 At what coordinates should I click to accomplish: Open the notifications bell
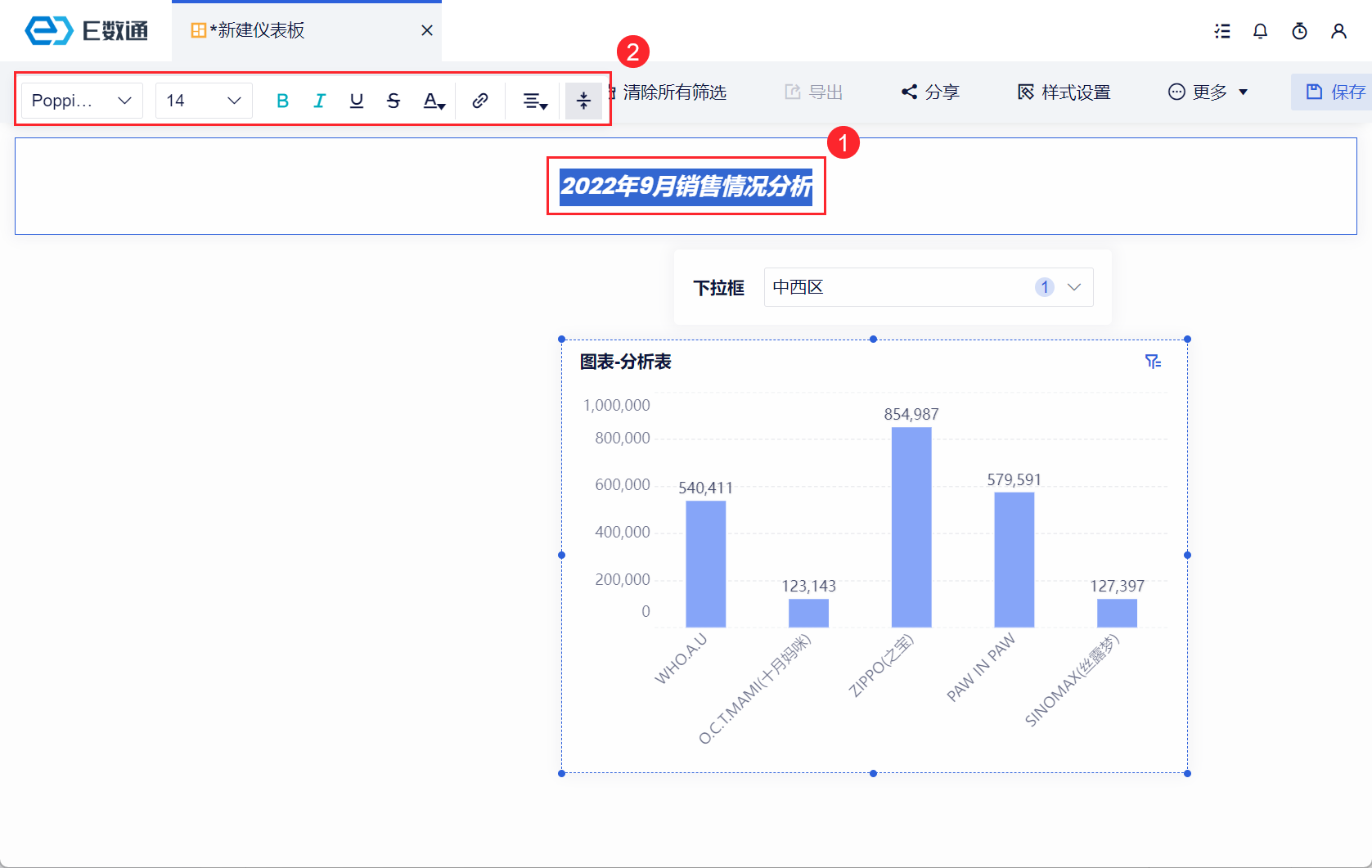click(x=1260, y=31)
